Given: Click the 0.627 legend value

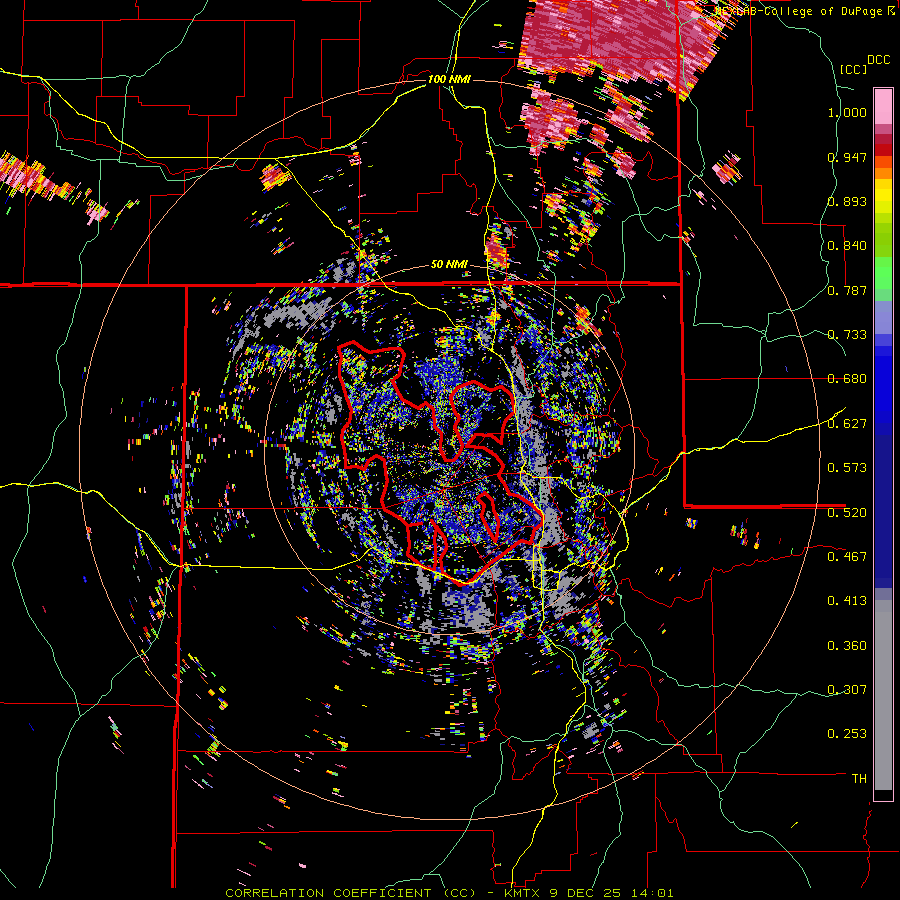Looking at the screenshot, I should coord(847,424).
